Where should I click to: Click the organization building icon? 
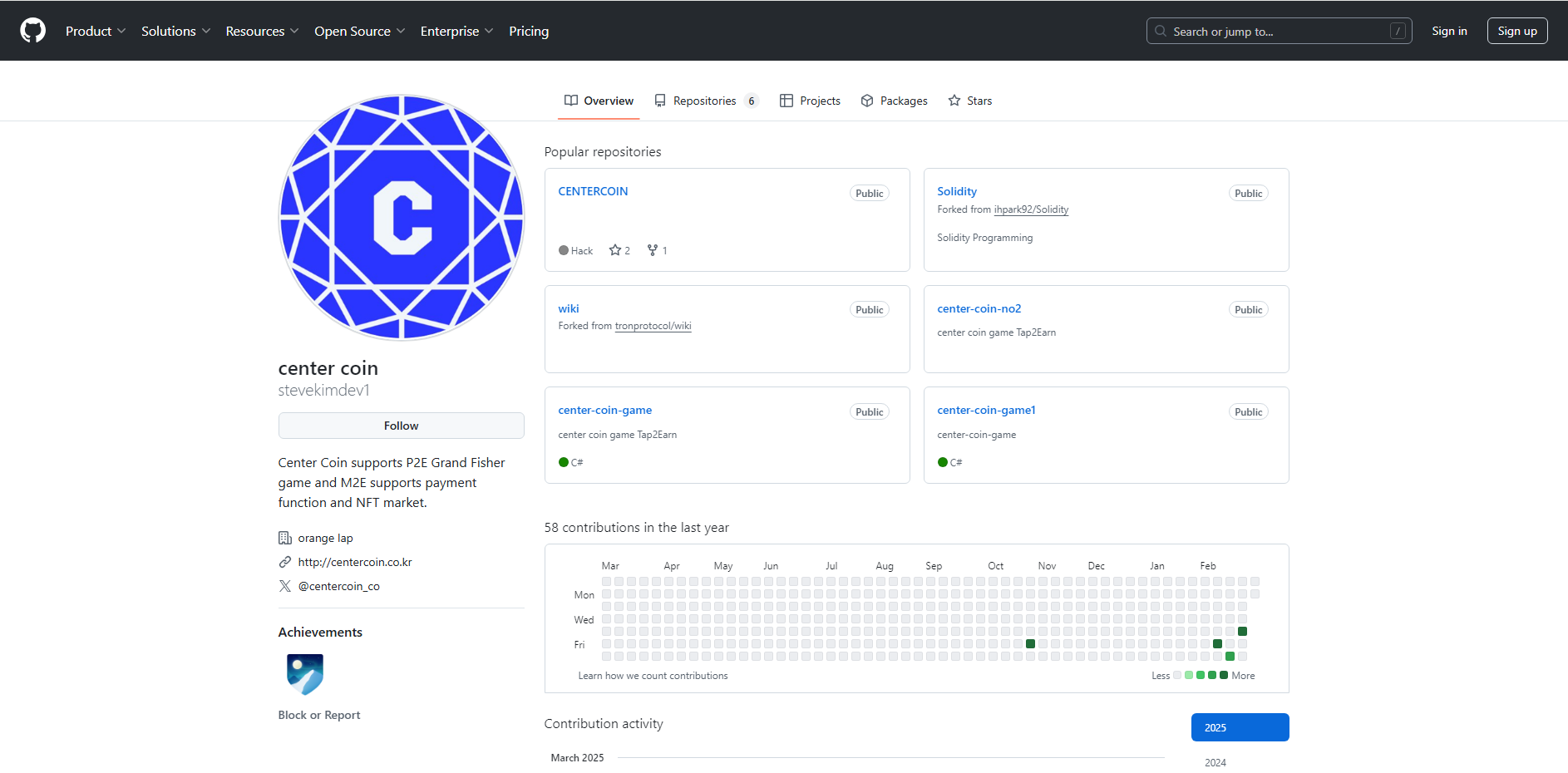pyautogui.click(x=285, y=538)
